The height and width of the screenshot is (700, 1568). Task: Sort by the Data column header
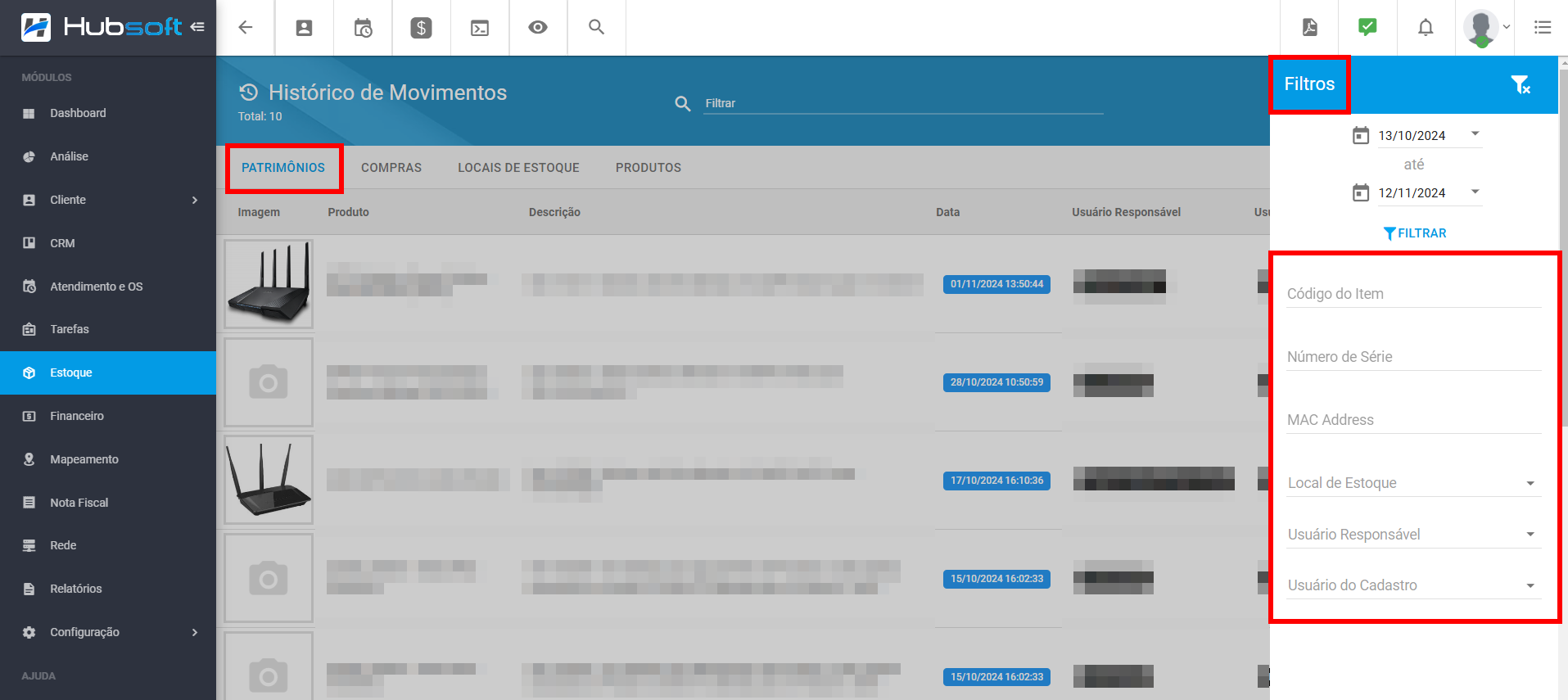tap(947, 212)
